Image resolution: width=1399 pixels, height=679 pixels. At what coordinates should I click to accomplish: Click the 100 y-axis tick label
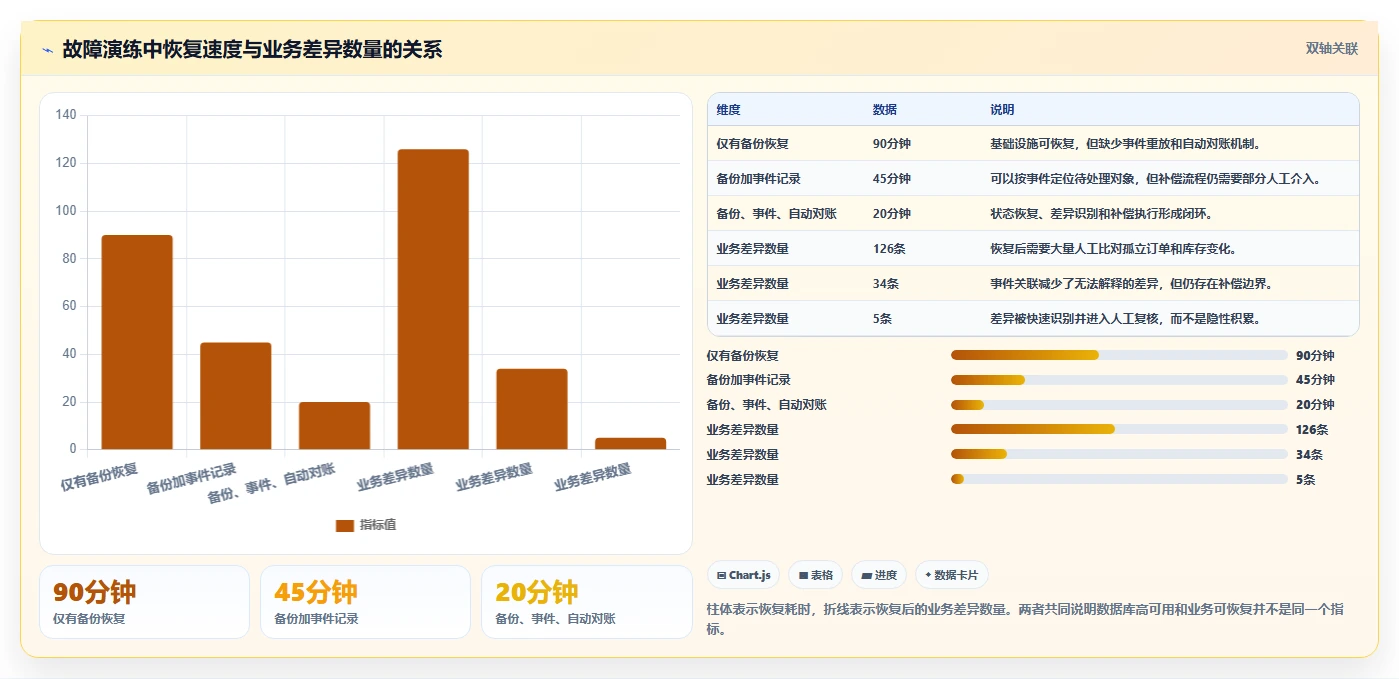[66, 211]
